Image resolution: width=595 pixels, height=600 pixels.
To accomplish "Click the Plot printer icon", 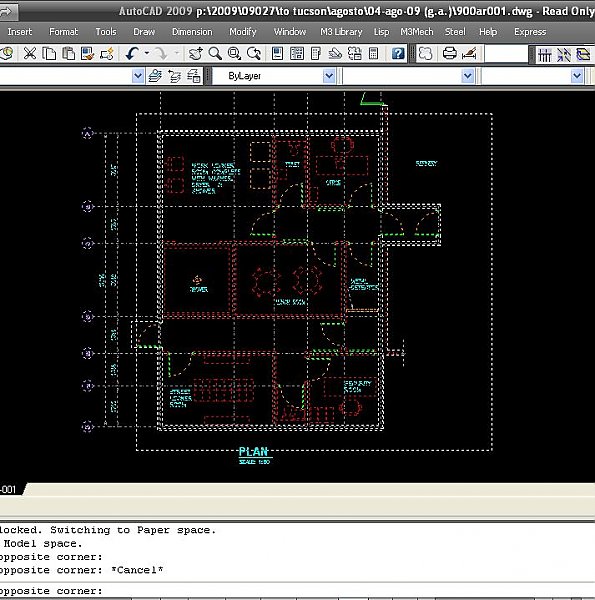I will [450, 54].
